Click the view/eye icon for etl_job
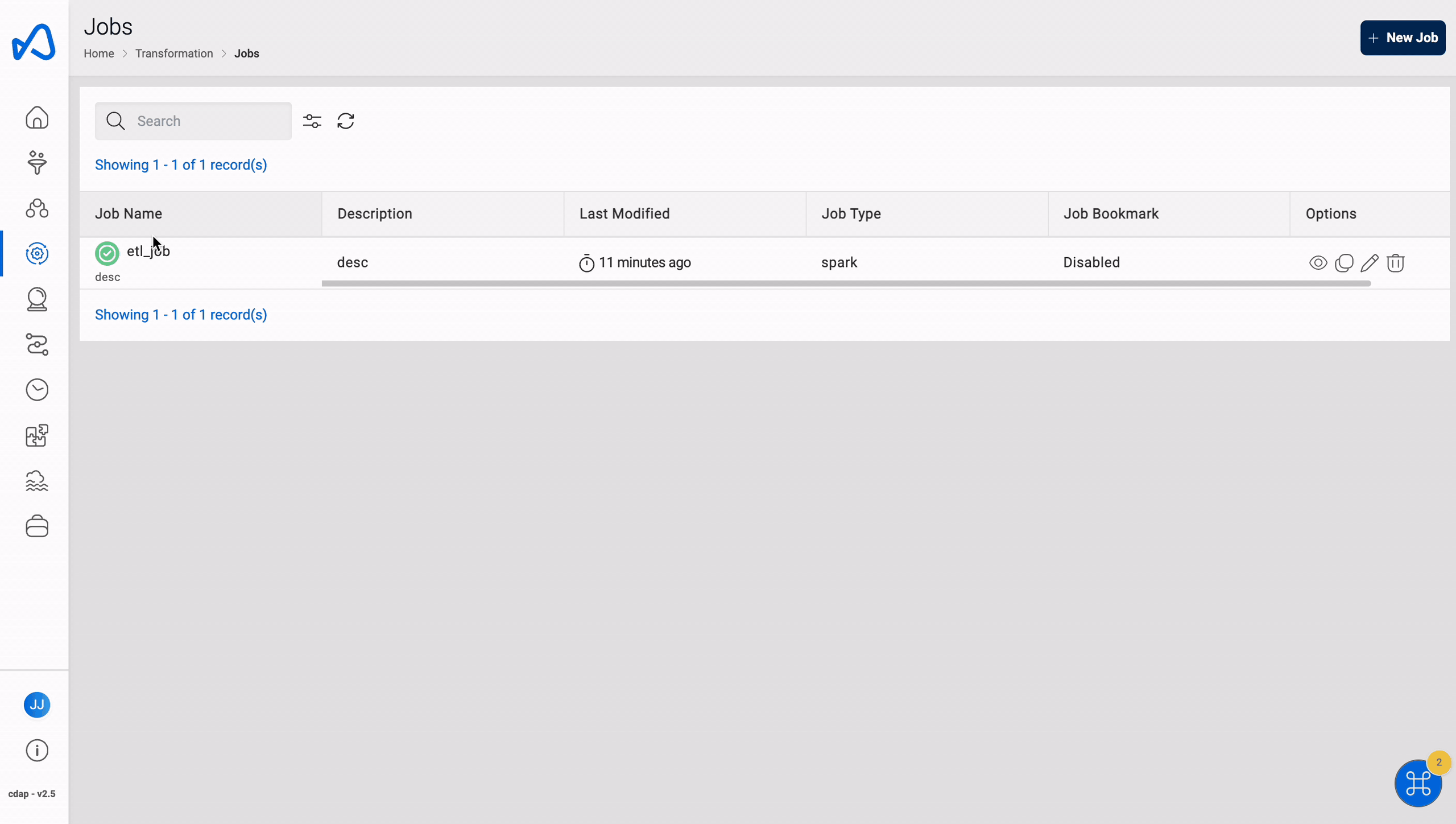This screenshot has height=824, width=1456. tap(1318, 262)
